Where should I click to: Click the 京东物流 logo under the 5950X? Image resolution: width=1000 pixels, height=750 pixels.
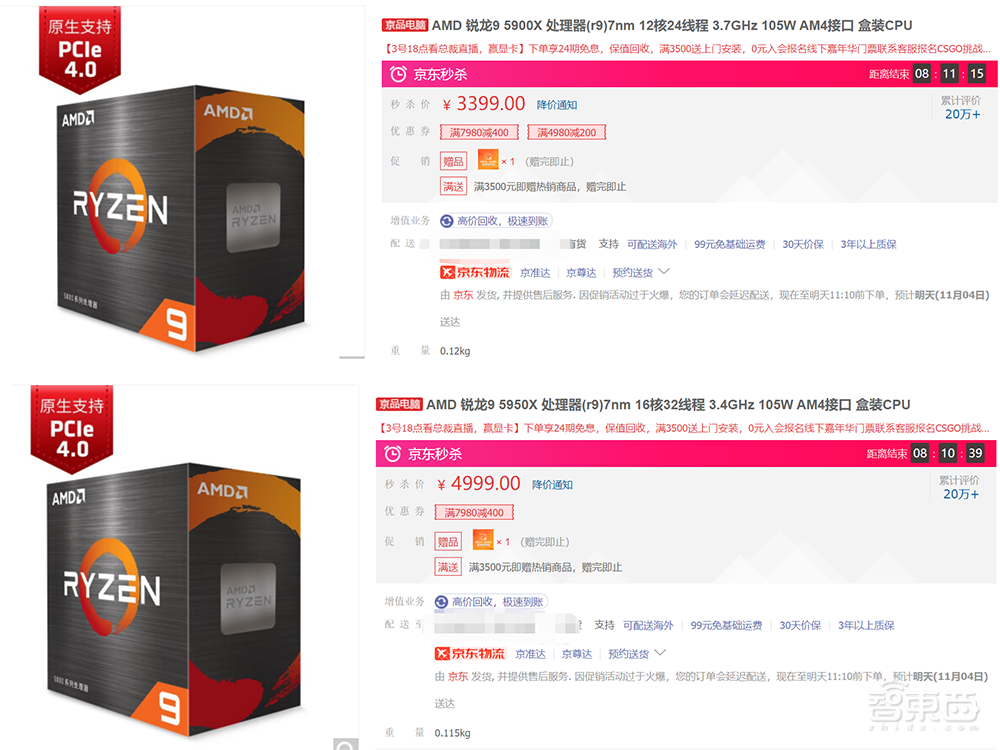click(470, 653)
